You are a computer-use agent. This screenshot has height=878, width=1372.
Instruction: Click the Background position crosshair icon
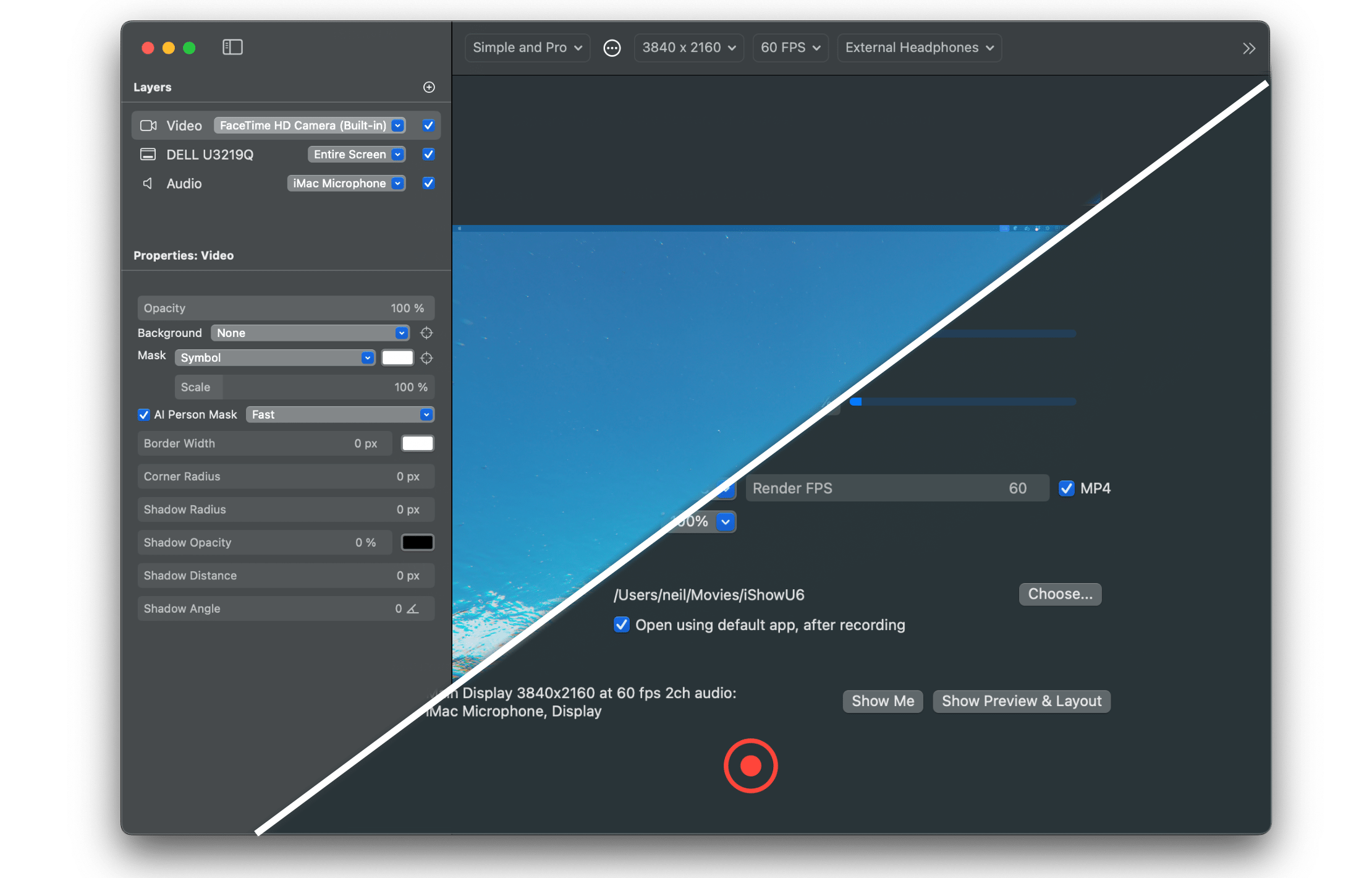pyautogui.click(x=426, y=333)
